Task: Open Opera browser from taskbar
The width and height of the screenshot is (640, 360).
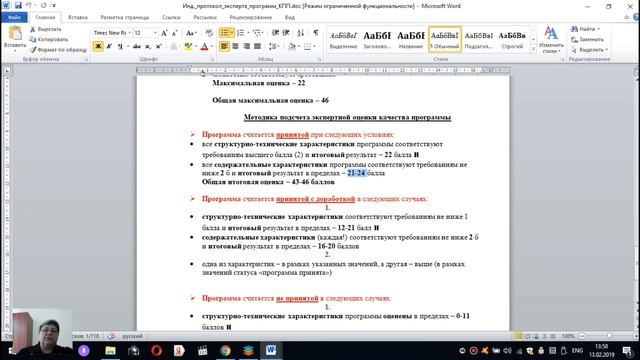Action: pos(156,351)
